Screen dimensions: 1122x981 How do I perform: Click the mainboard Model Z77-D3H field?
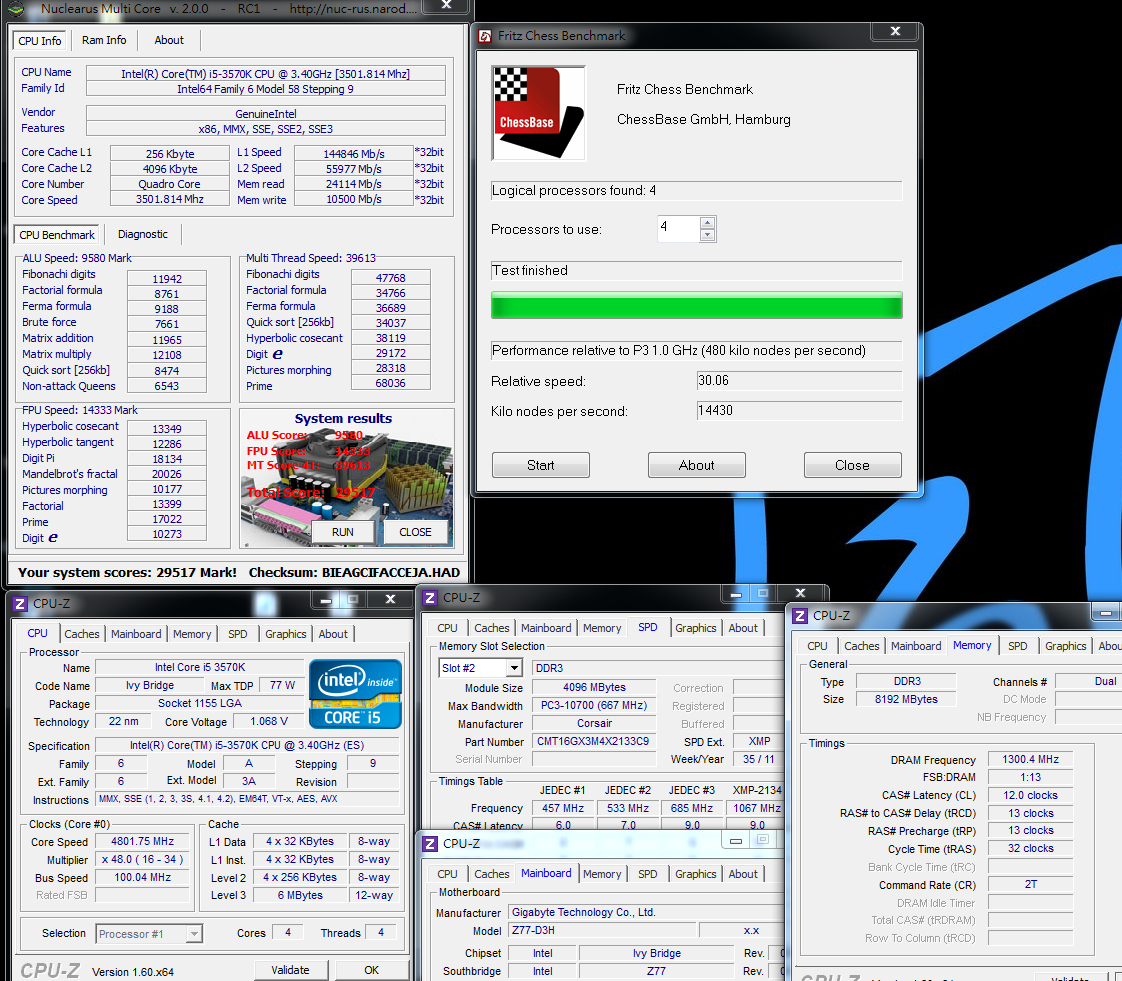603,930
